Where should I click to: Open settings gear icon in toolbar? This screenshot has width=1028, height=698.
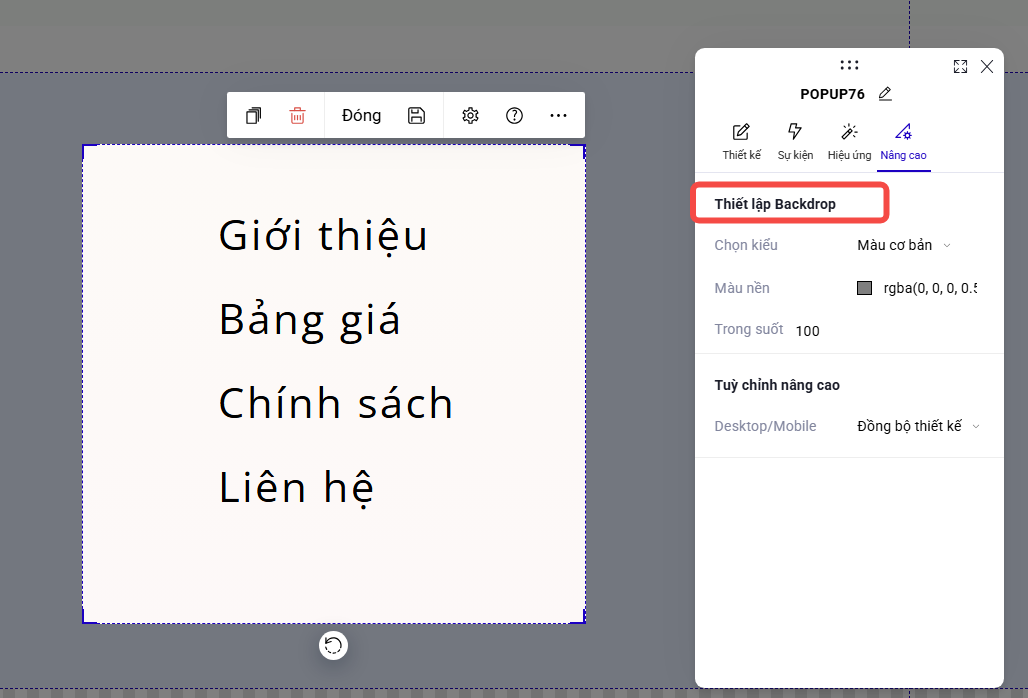[x=470, y=115]
